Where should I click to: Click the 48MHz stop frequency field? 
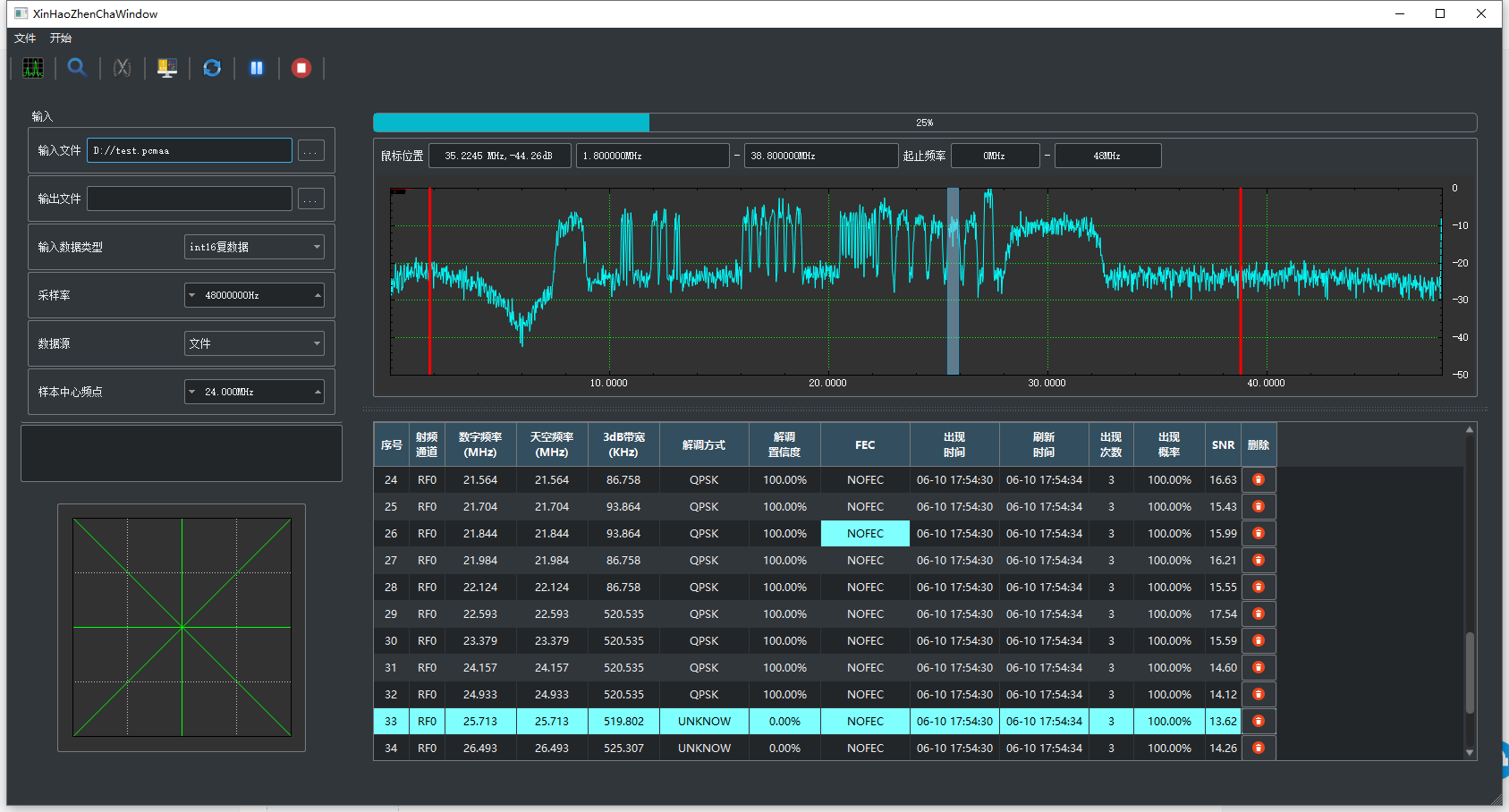1107,156
